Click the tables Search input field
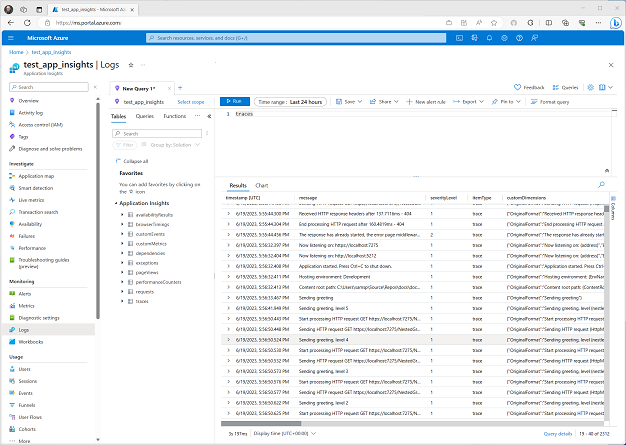 tap(156, 132)
